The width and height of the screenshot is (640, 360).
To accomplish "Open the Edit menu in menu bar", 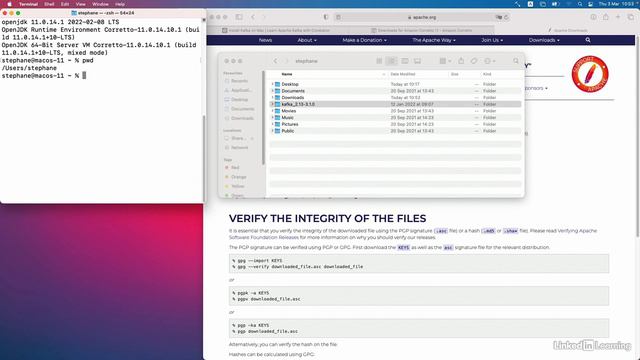I will point(65,4).
